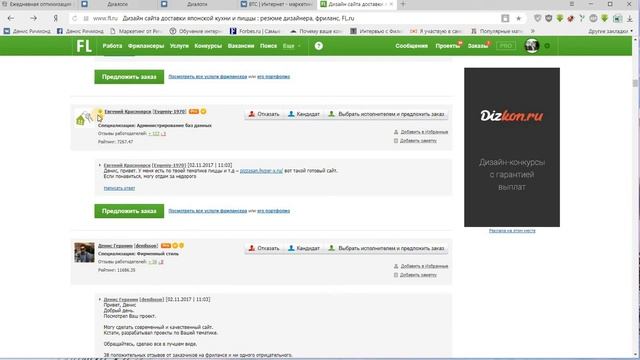Open the 'Вакансии' menu item
The width and height of the screenshot is (640, 360).
[241, 46]
